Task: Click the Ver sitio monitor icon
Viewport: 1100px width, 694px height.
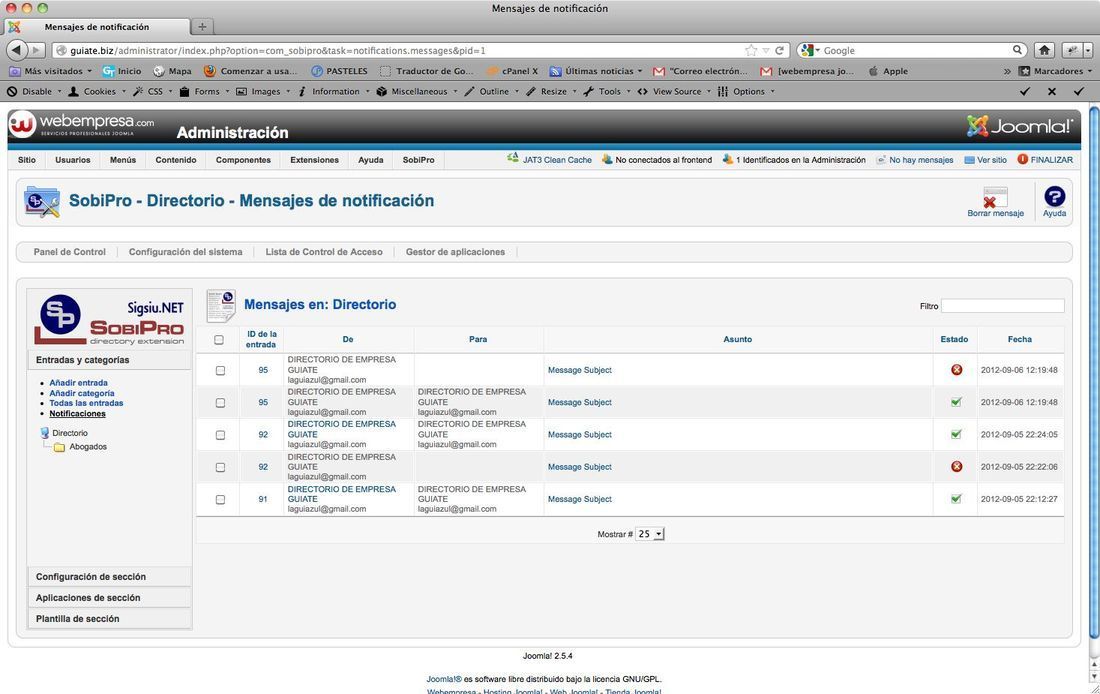Action: point(970,160)
